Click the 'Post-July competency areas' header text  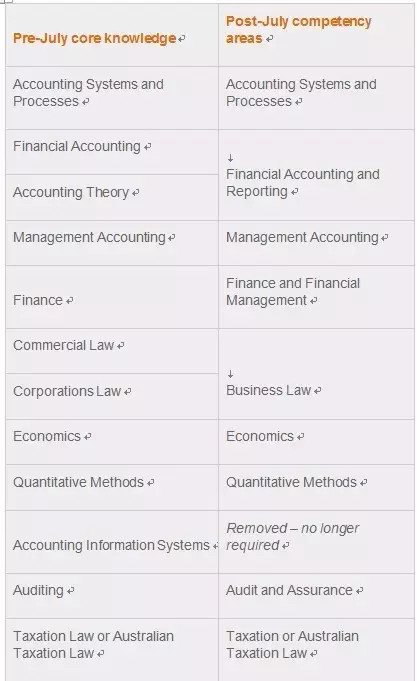click(298, 30)
